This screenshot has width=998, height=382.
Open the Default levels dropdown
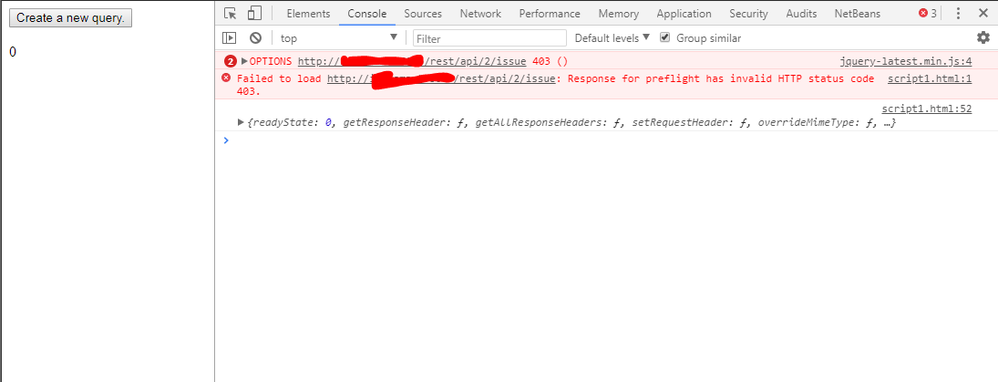612,38
